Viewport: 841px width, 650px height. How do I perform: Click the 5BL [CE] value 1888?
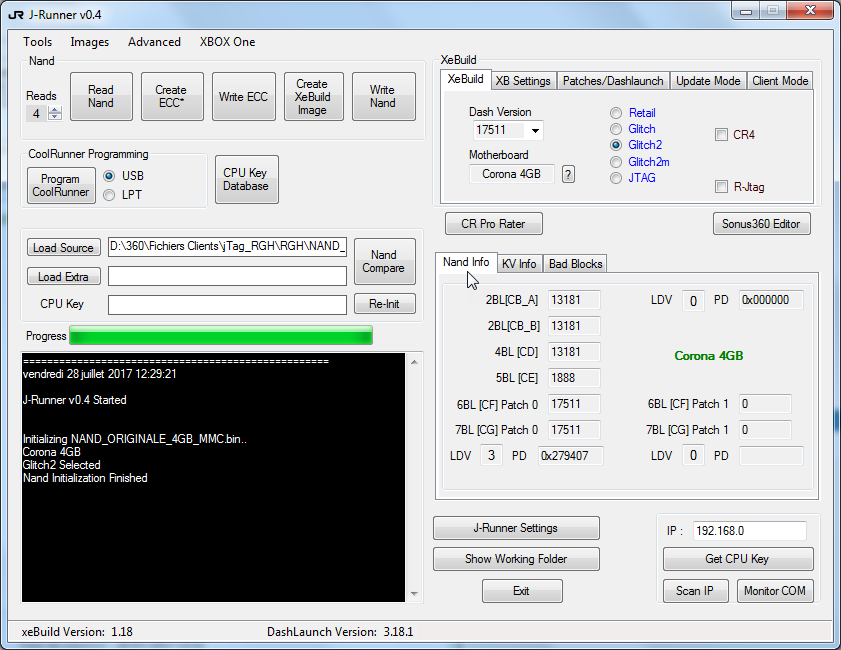pyautogui.click(x=574, y=378)
